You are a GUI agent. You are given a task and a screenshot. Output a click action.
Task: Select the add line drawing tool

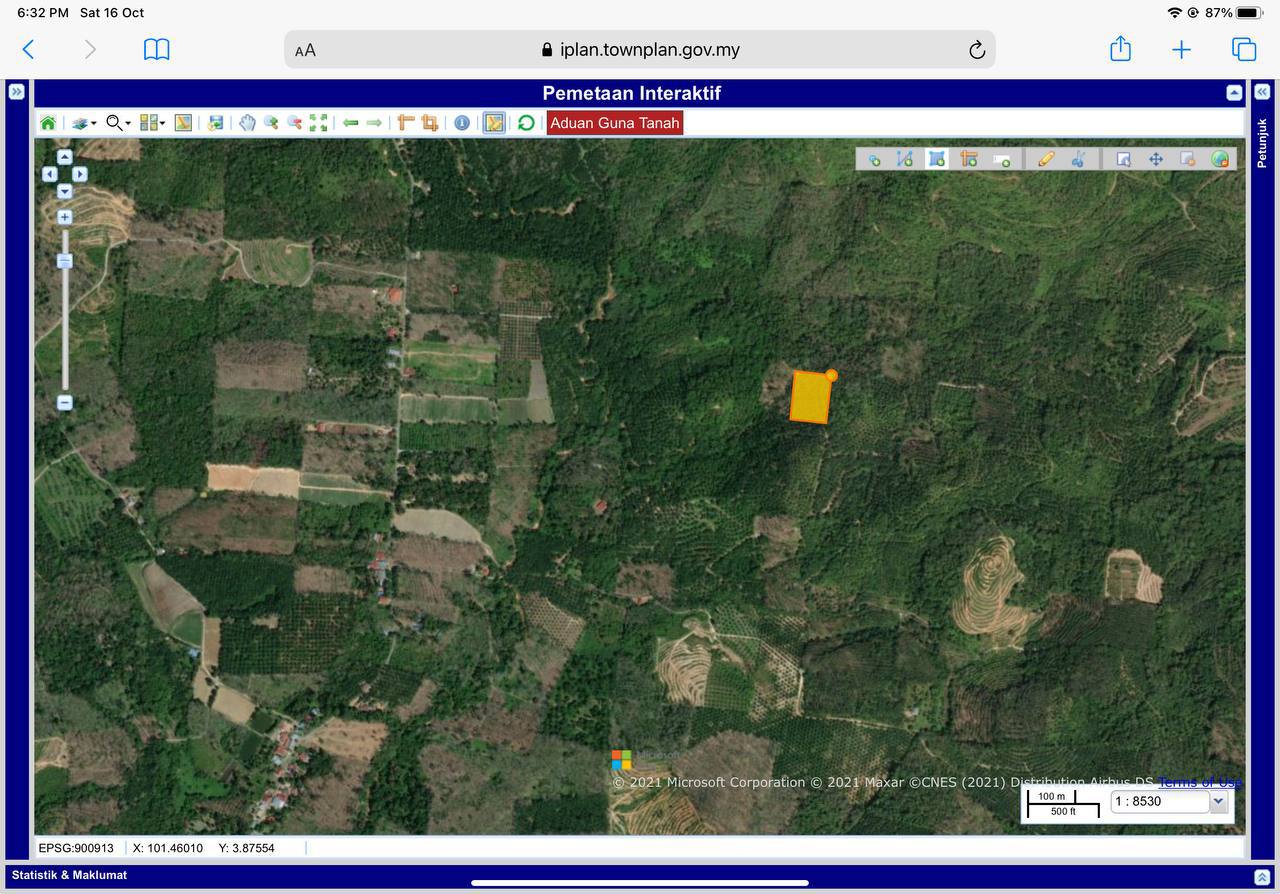tap(905, 159)
